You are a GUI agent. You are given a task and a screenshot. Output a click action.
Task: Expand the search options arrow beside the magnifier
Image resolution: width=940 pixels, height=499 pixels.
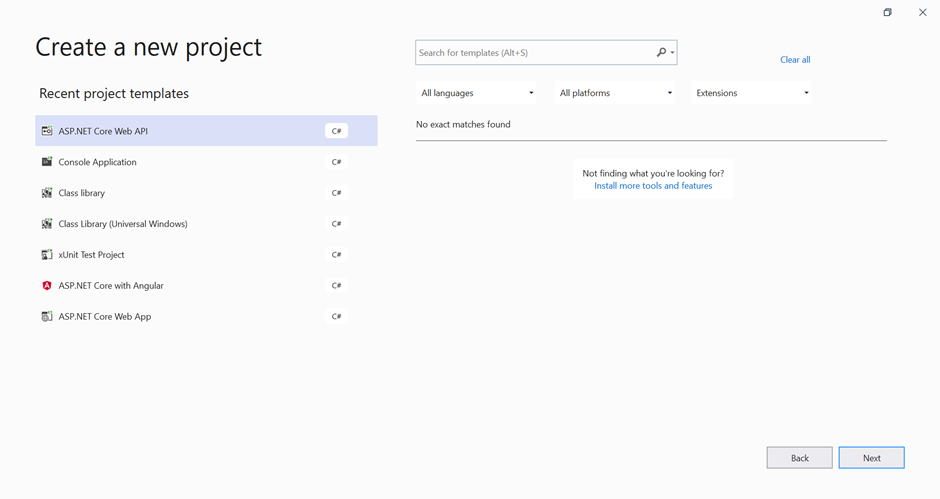click(673, 53)
